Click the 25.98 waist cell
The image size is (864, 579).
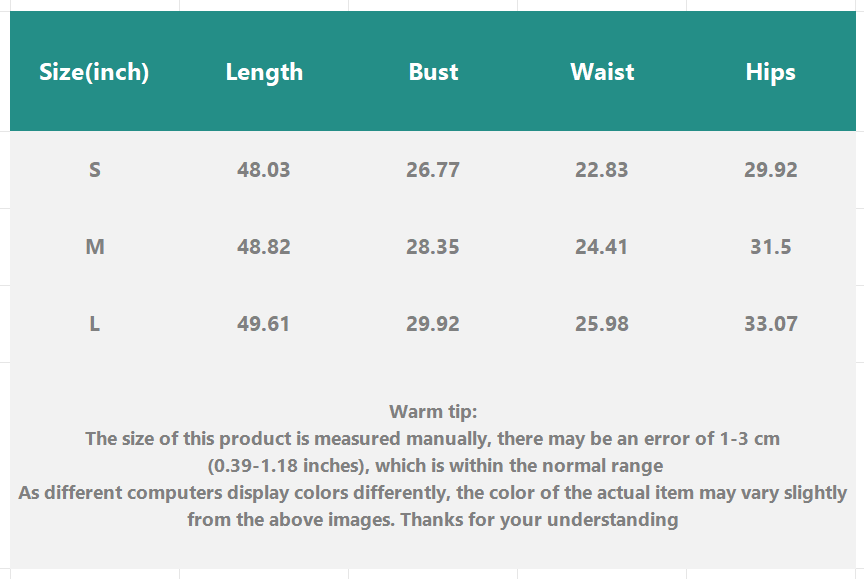point(602,324)
